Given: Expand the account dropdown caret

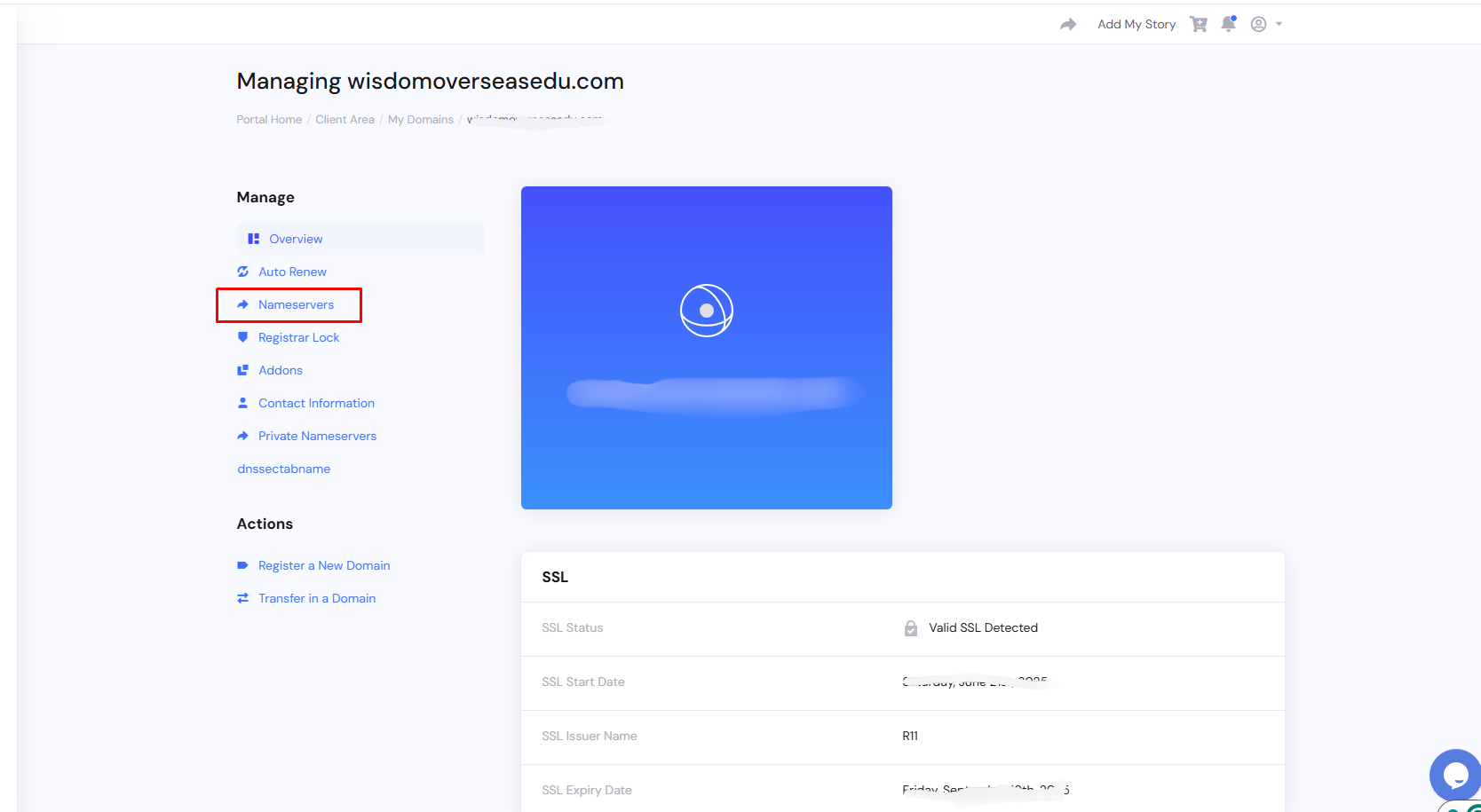Looking at the screenshot, I should click(x=1279, y=25).
